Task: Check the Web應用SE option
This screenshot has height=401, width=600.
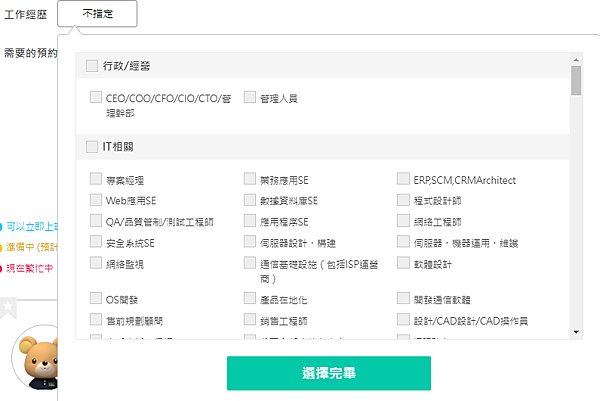Action: pos(96,200)
